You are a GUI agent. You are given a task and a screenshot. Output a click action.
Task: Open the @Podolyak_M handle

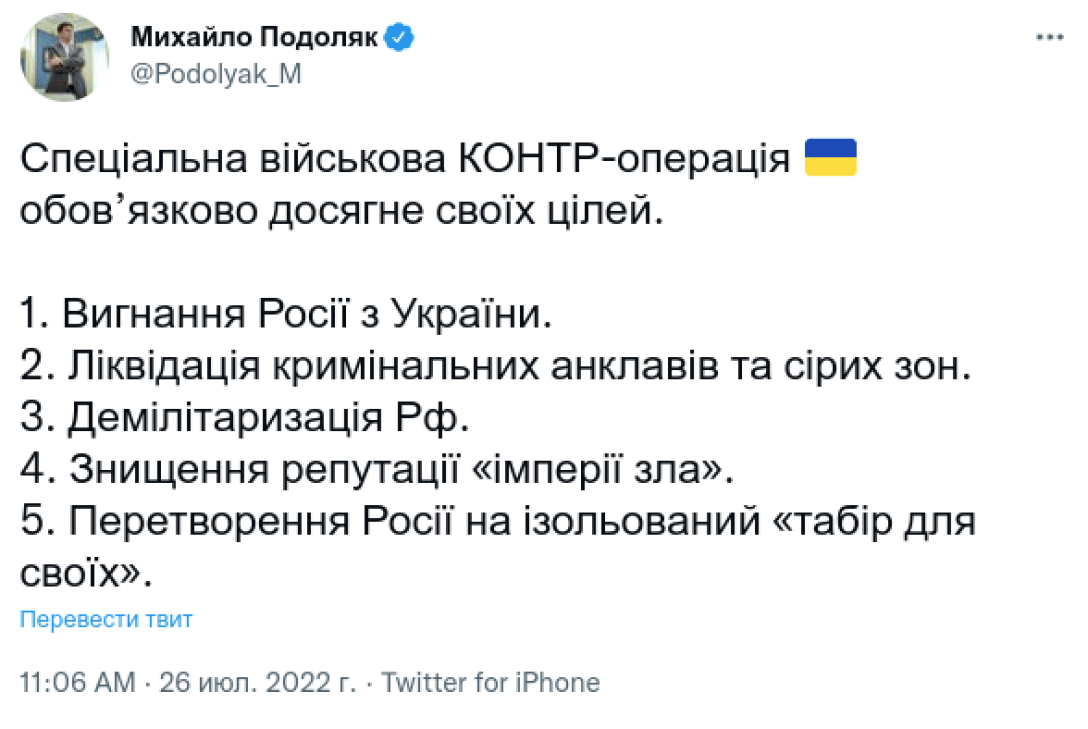pos(216,75)
